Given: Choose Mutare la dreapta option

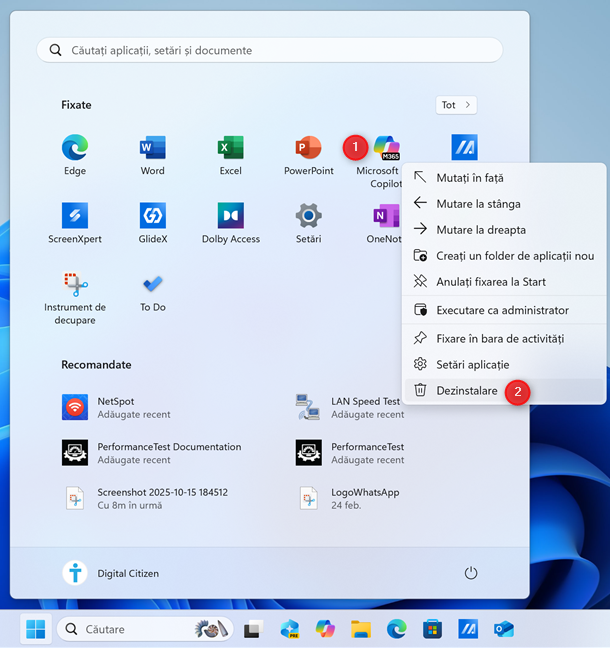Looking at the screenshot, I should click(x=504, y=230).
